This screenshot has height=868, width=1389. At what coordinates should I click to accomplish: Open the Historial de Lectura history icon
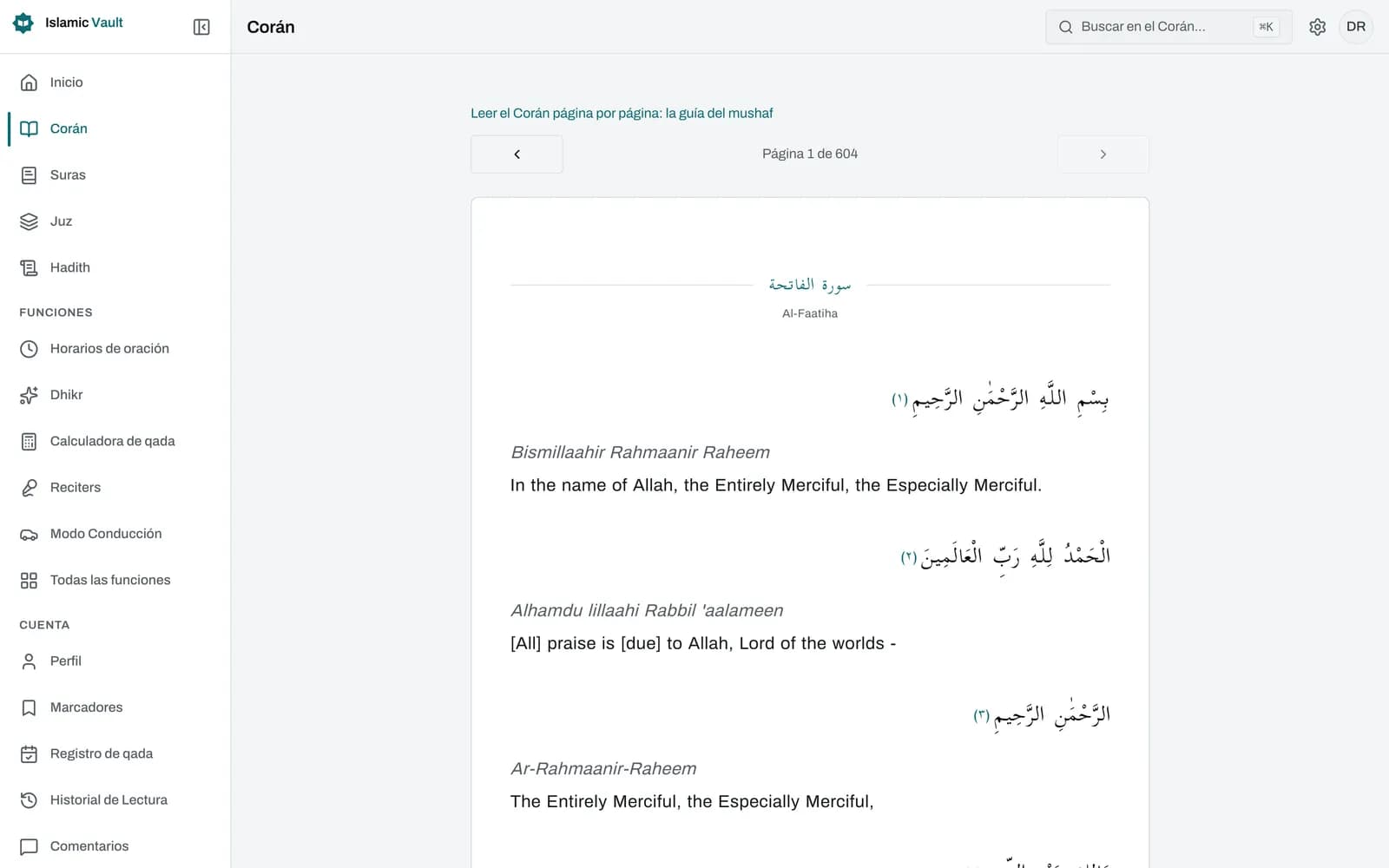29,800
